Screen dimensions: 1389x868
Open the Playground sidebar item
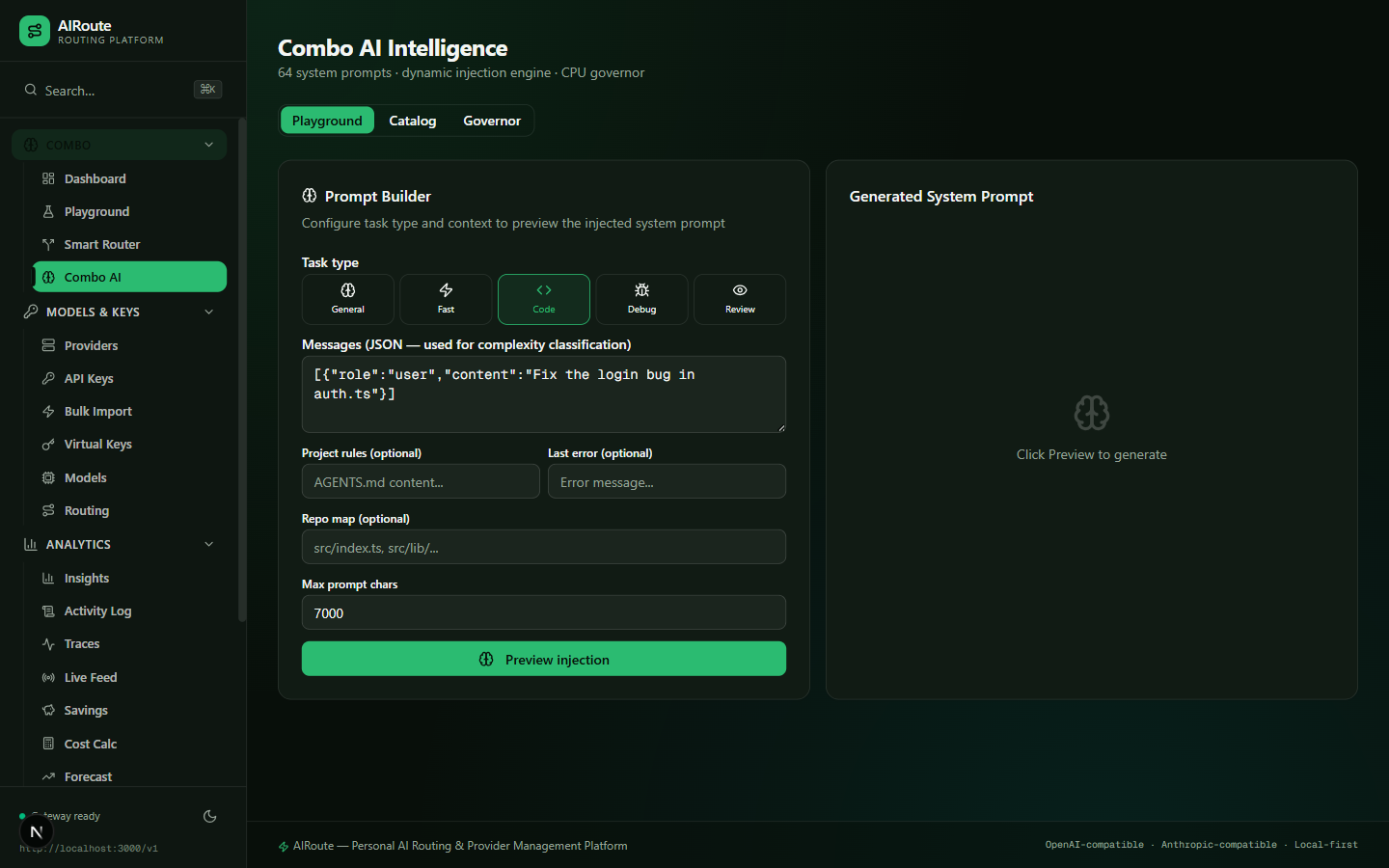point(129,211)
